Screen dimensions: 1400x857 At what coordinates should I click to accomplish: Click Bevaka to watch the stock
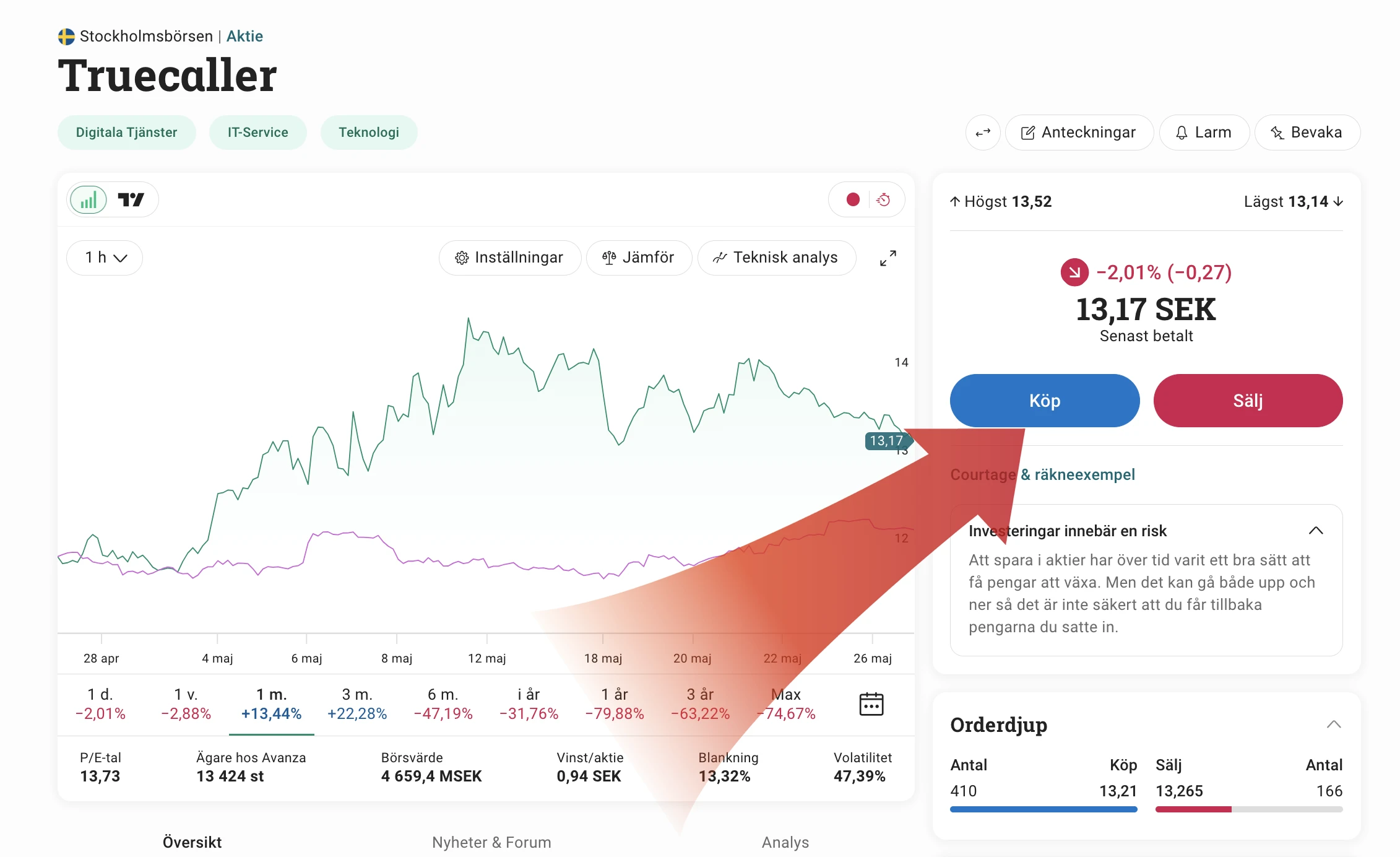[x=1307, y=133]
